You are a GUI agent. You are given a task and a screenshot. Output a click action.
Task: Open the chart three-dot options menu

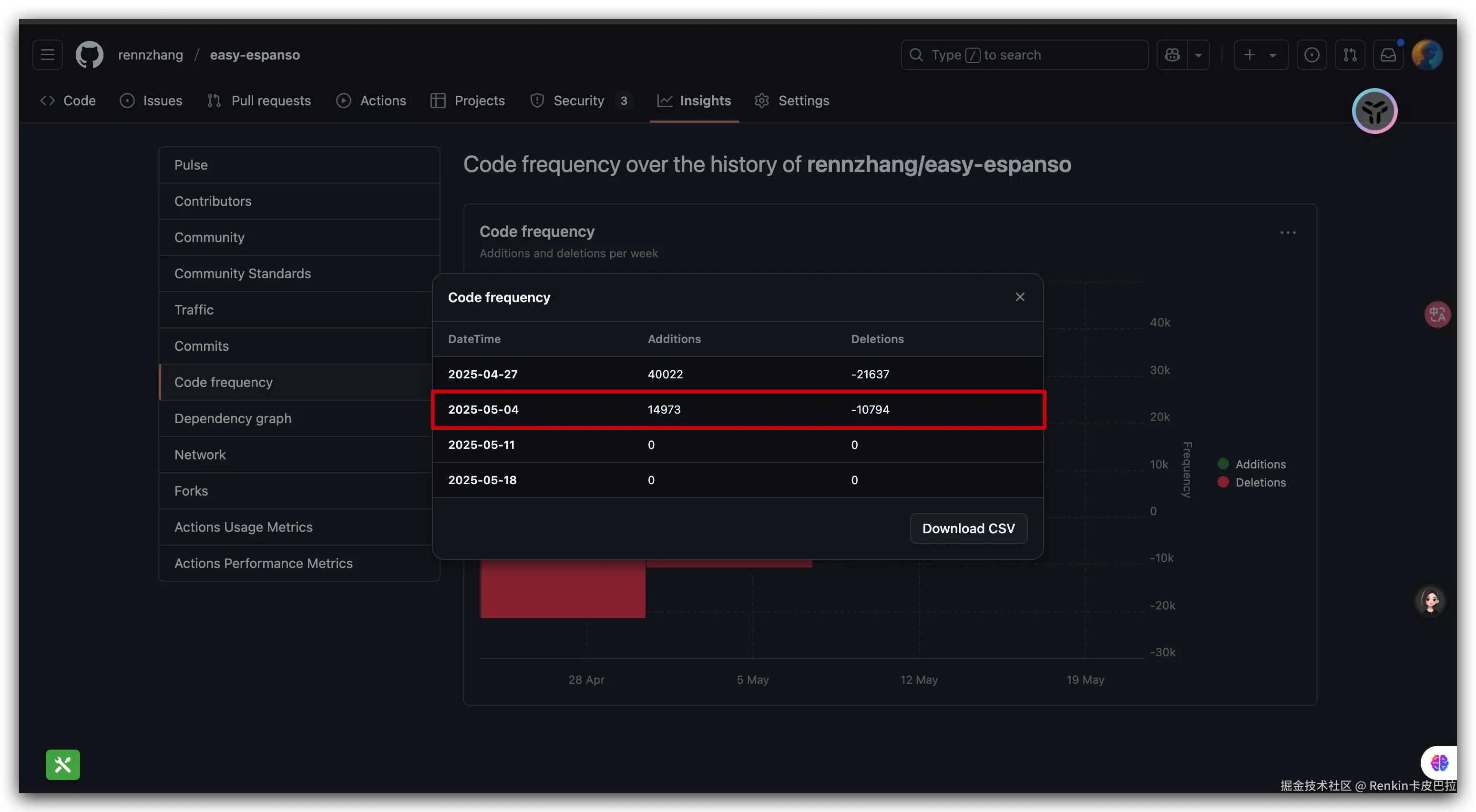coord(1288,233)
